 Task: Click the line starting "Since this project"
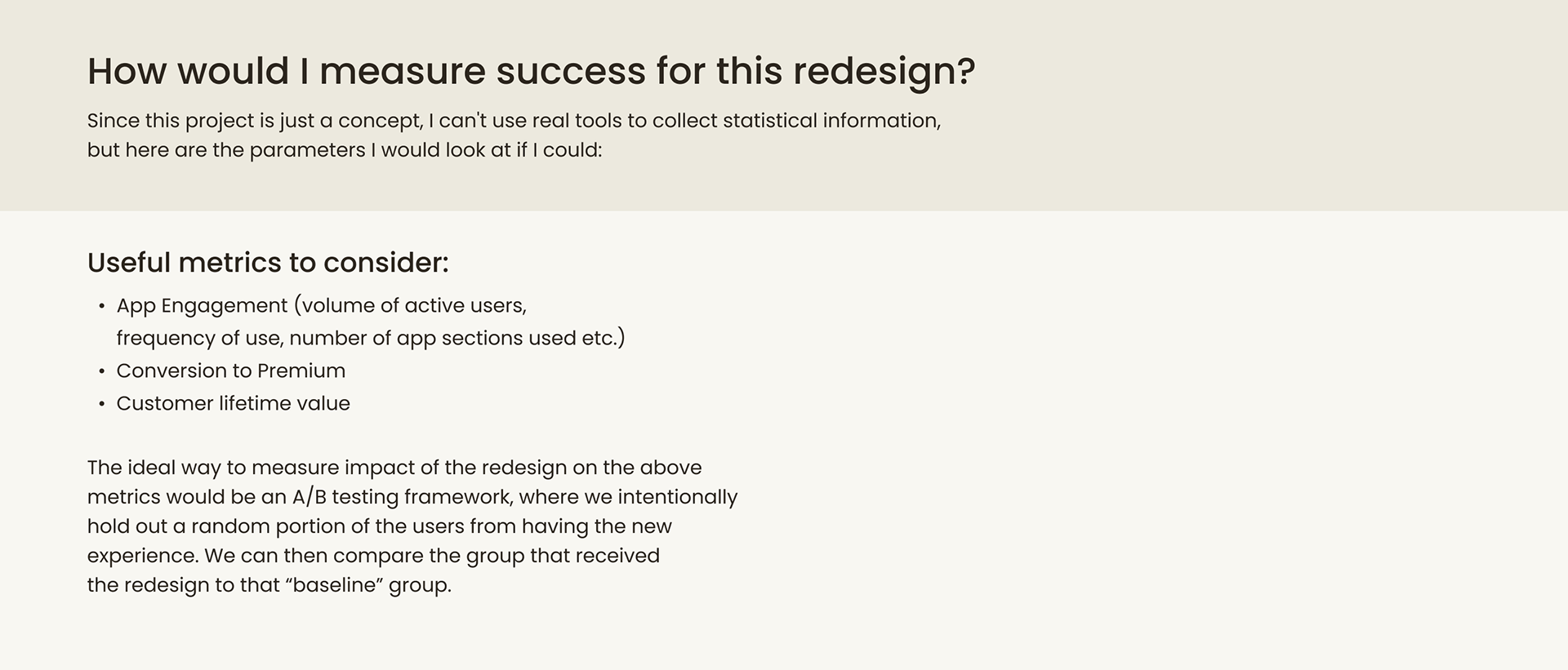tap(514, 121)
